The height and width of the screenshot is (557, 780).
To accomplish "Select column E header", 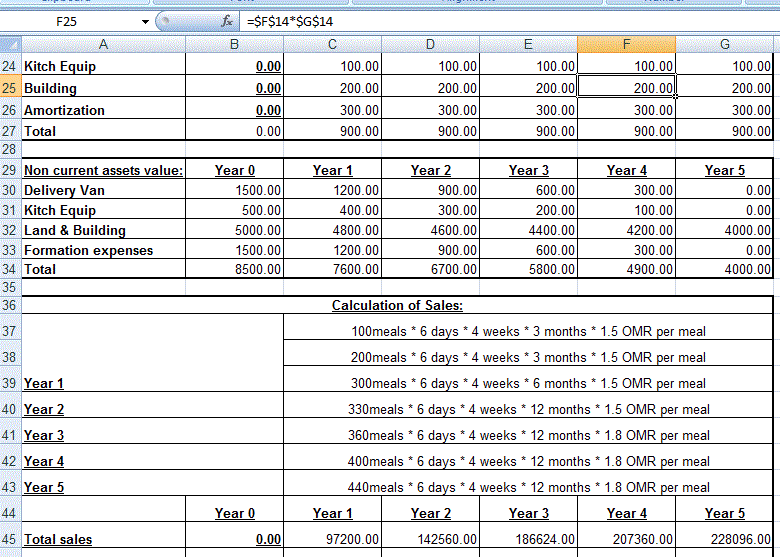I will point(528,45).
